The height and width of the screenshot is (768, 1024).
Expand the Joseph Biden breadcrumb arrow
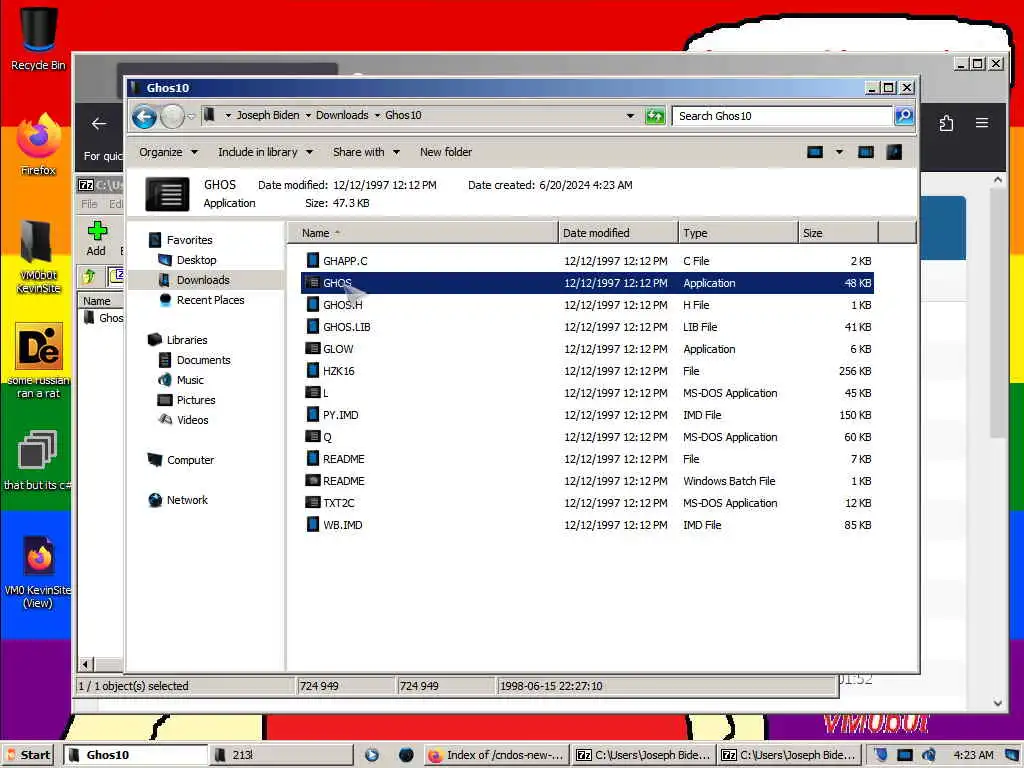click(x=308, y=116)
